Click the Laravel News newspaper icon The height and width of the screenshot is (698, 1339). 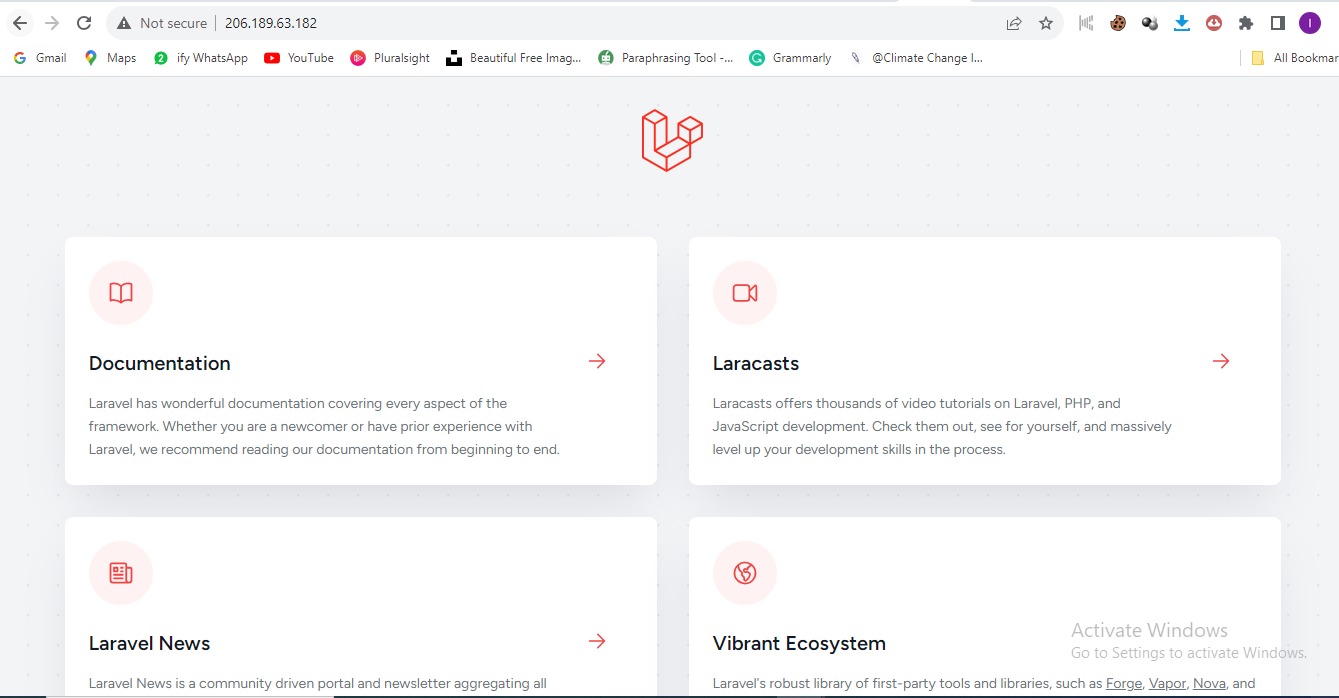click(120, 572)
